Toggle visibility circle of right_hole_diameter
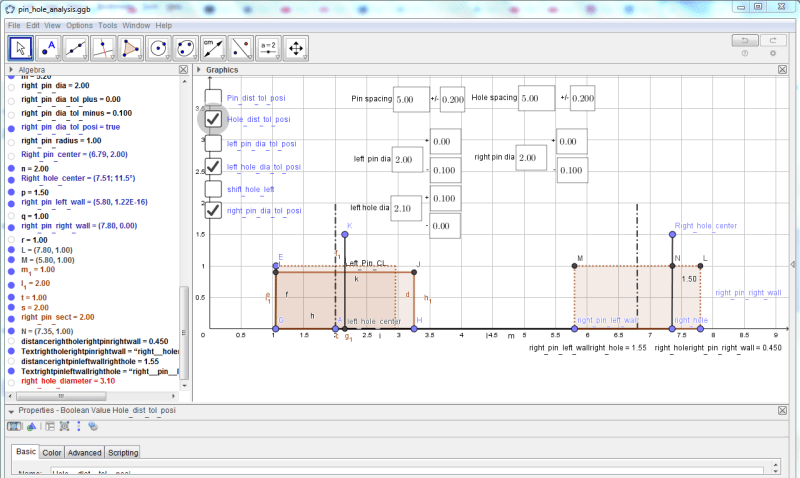The height and width of the screenshot is (478, 800). point(11,383)
